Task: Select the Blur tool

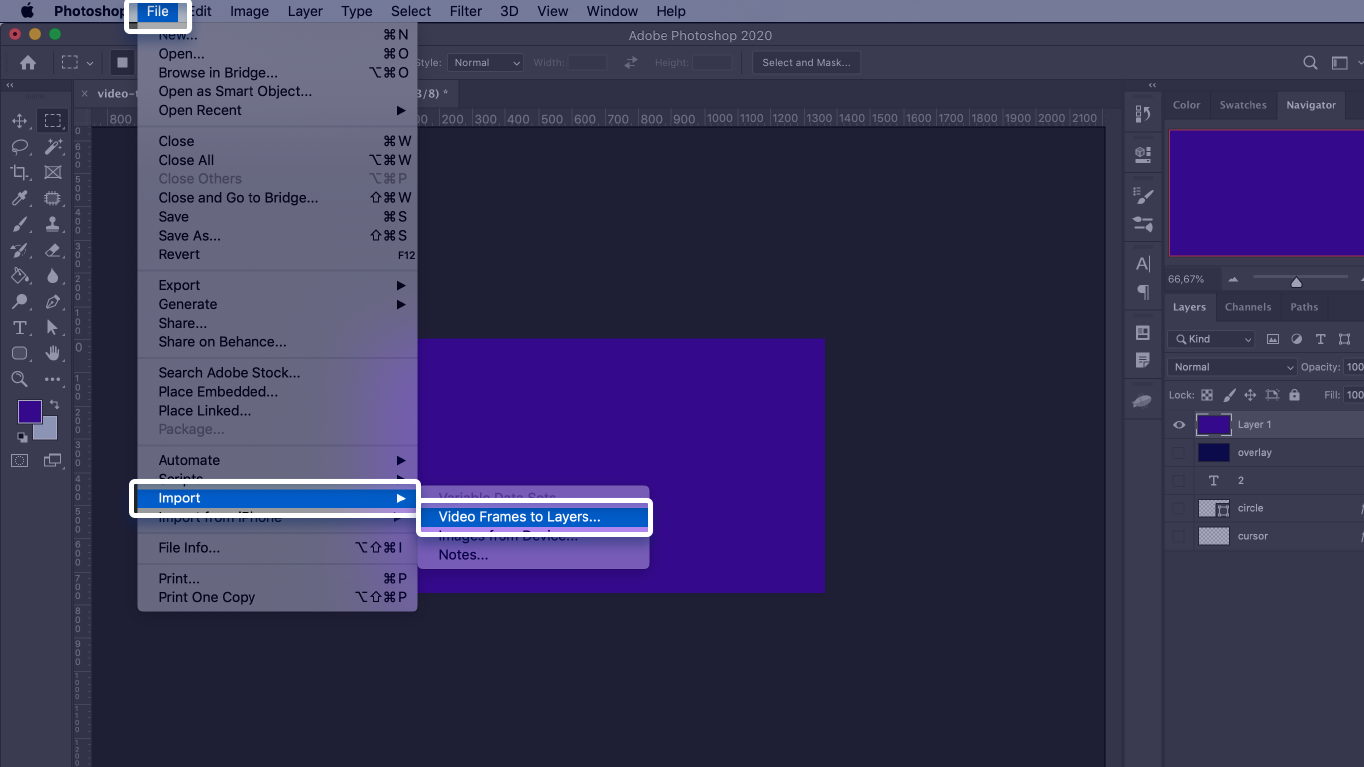Action: (x=52, y=276)
